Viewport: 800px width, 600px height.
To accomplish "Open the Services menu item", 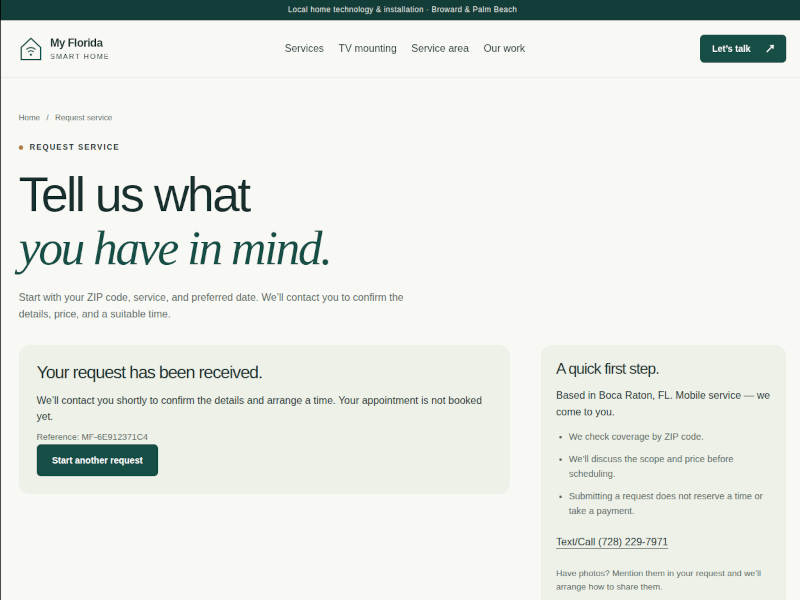I will tap(304, 48).
